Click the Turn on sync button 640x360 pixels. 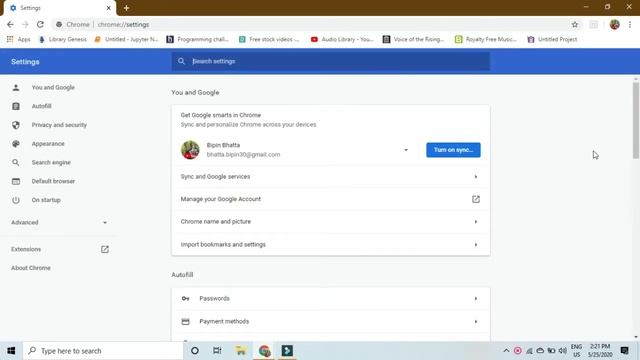453,150
